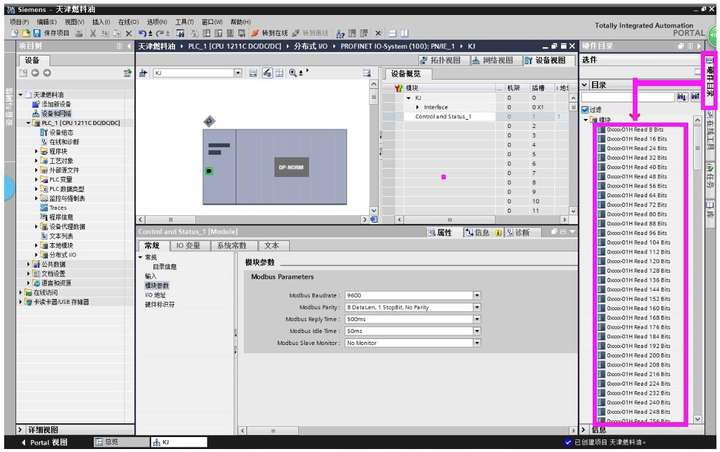Viewport: 720px width, 452px height.
Task: Open the IO tags (IO 变量) tab
Action: (x=188, y=246)
